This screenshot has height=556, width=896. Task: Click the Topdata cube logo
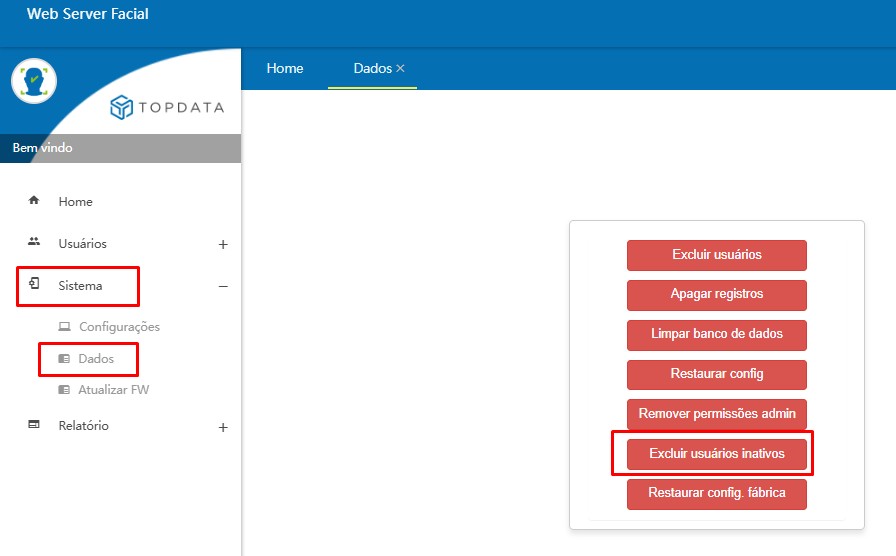tap(121, 107)
